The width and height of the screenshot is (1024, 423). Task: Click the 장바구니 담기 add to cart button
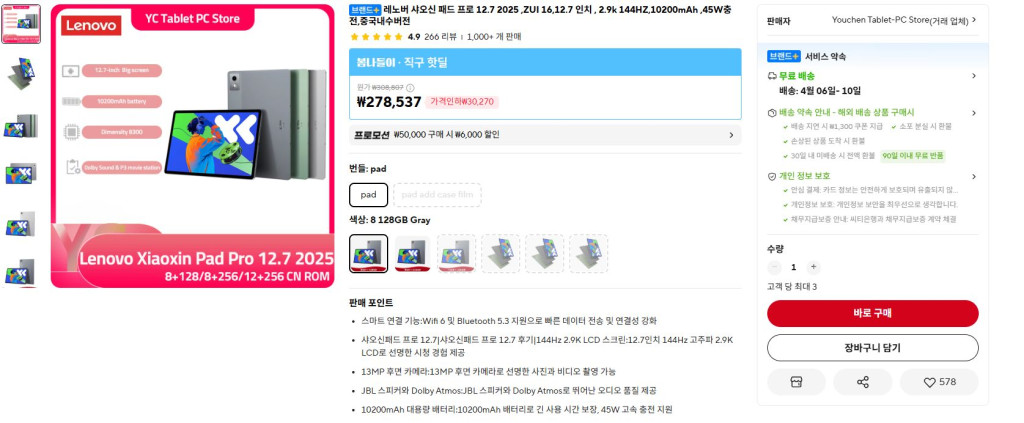click(872, 348)
